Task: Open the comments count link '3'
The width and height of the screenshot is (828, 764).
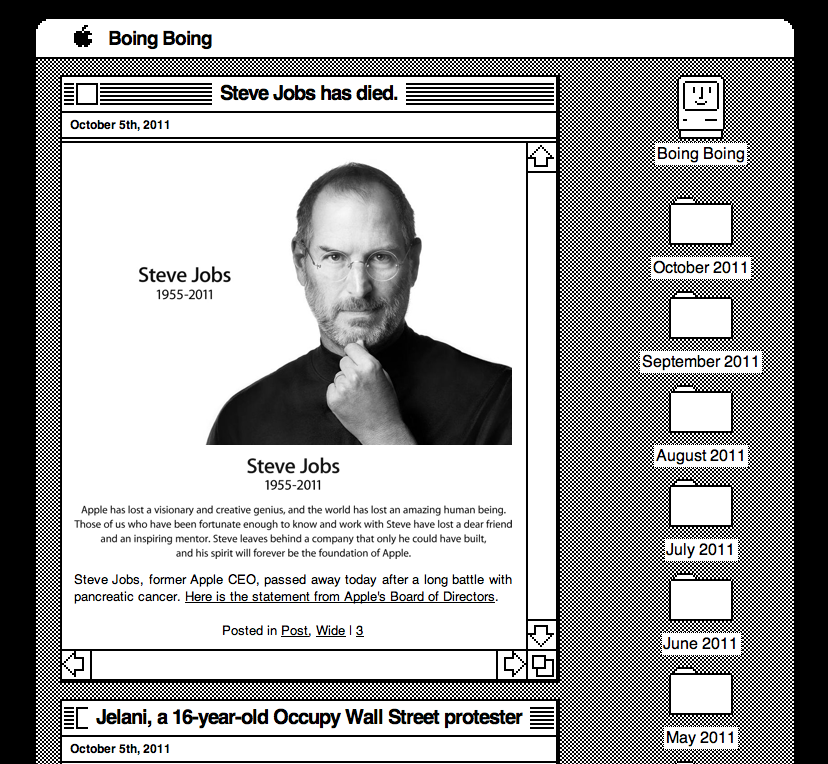Action: (x=360, y=631)
